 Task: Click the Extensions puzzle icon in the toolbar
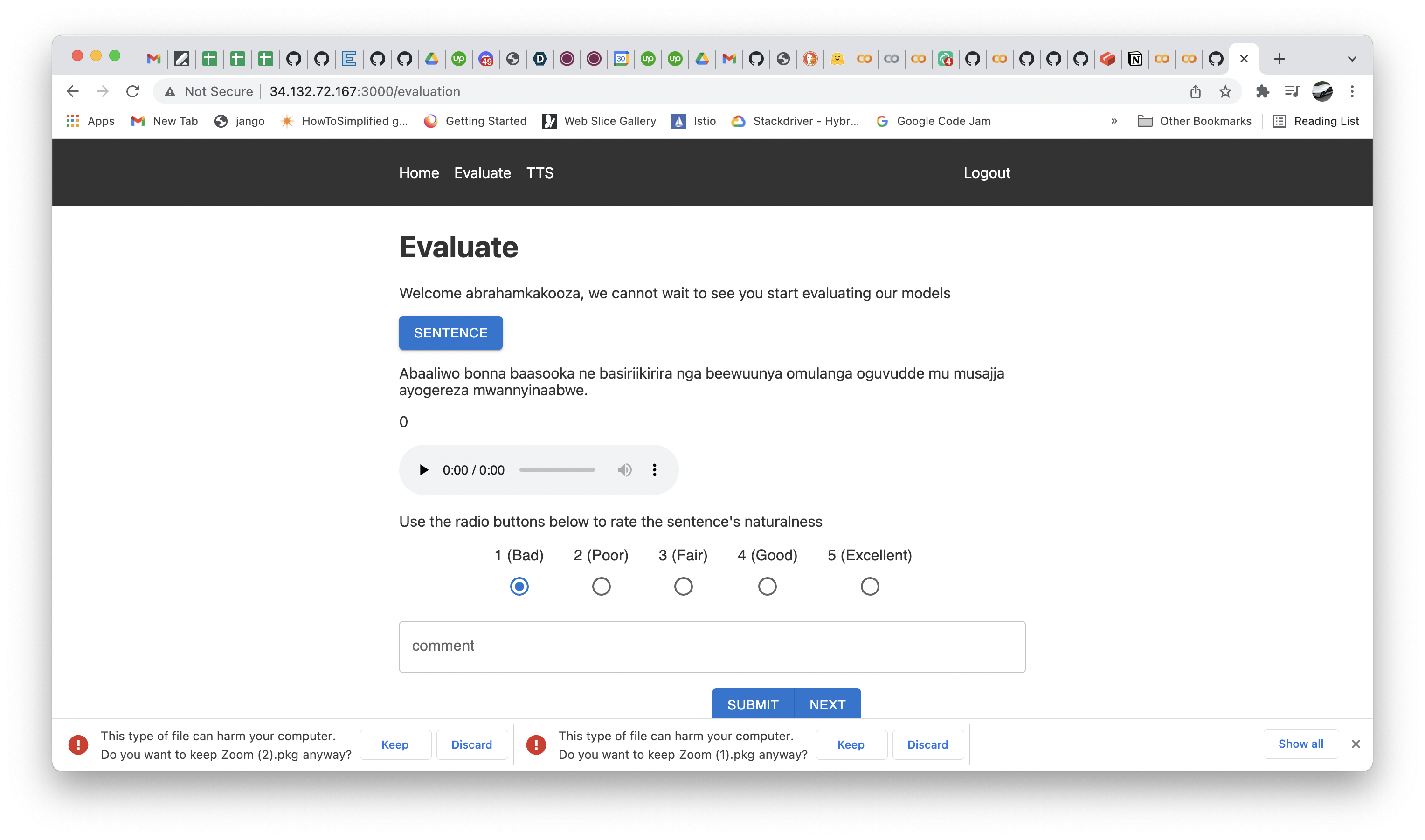pos(1263,91)
